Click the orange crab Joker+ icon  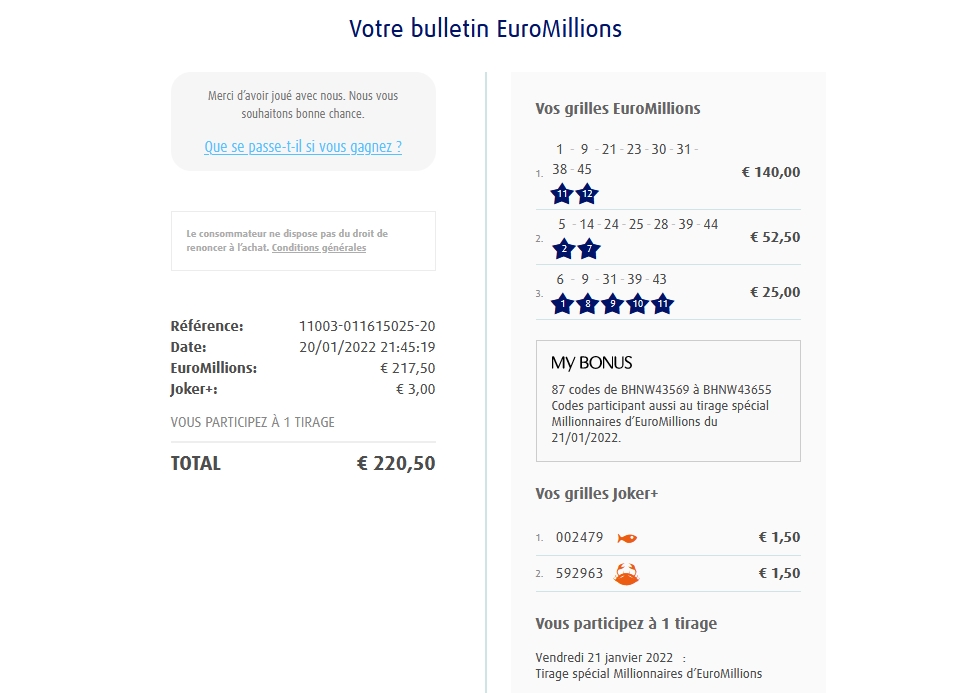pos(627,574)
